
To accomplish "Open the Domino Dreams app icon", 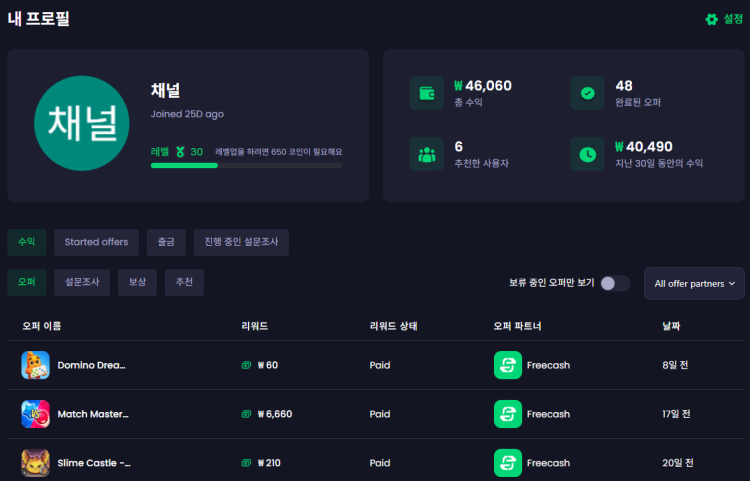I will [x=35, y=365].
